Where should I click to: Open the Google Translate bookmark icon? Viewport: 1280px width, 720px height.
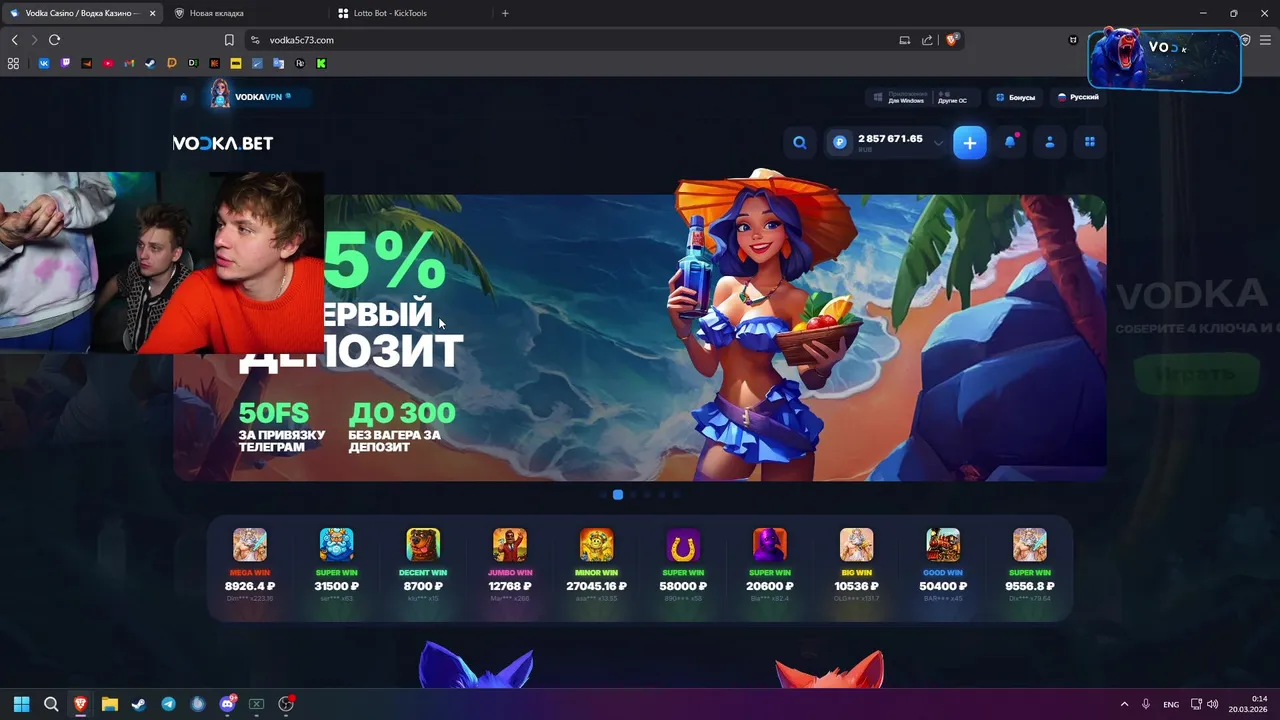tap(278, 63)
